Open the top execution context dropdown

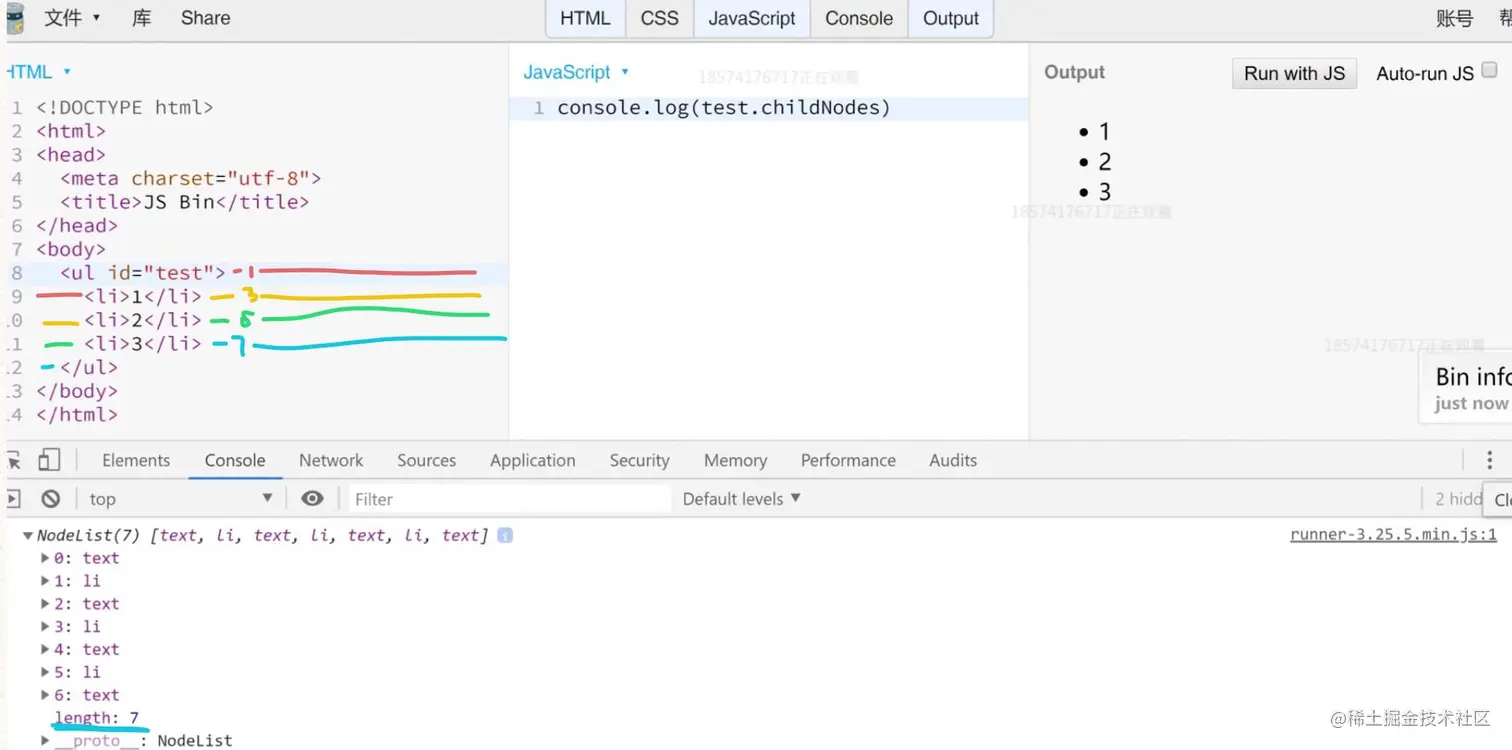(x=180, y=498)
